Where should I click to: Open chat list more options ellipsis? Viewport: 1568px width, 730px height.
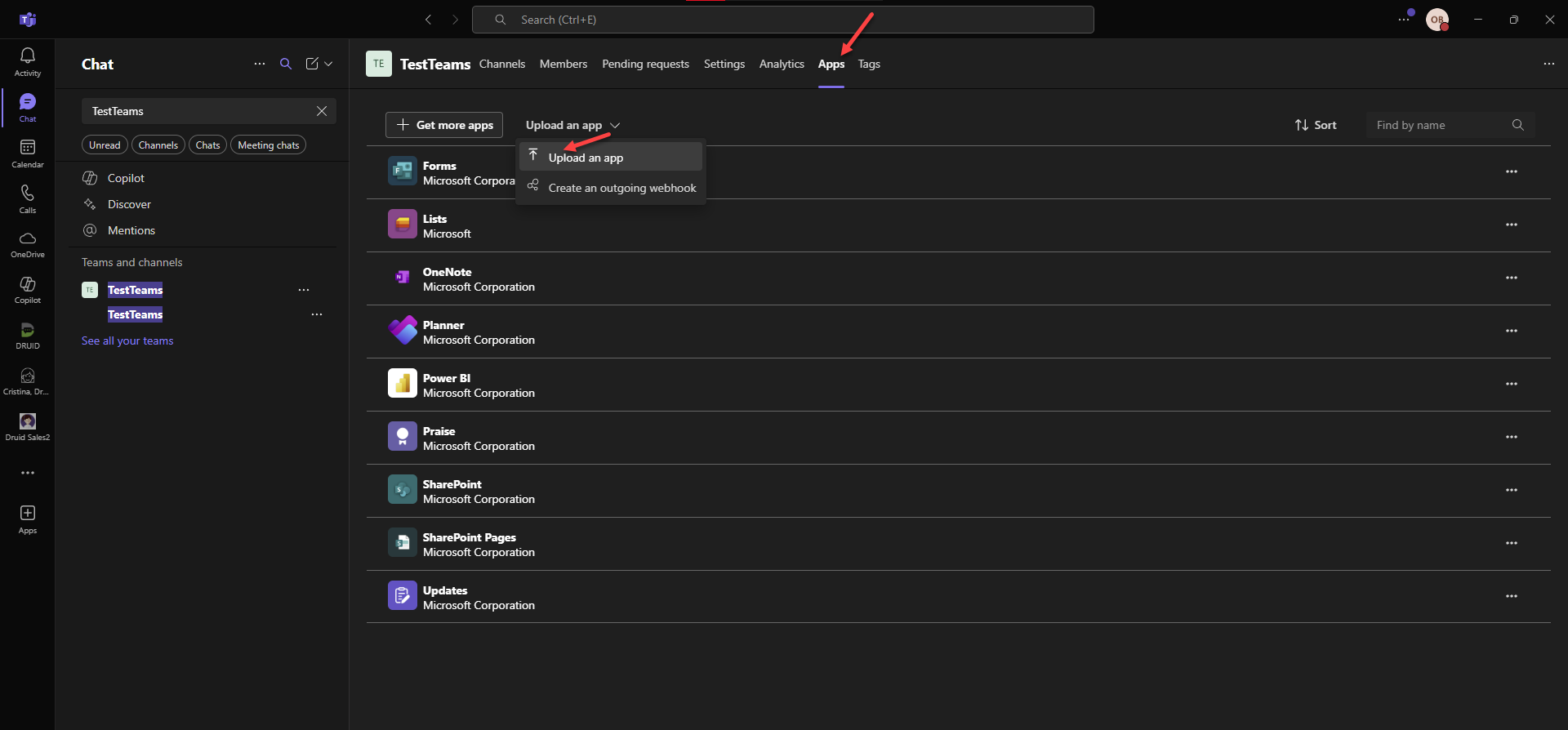pos(260,64)
